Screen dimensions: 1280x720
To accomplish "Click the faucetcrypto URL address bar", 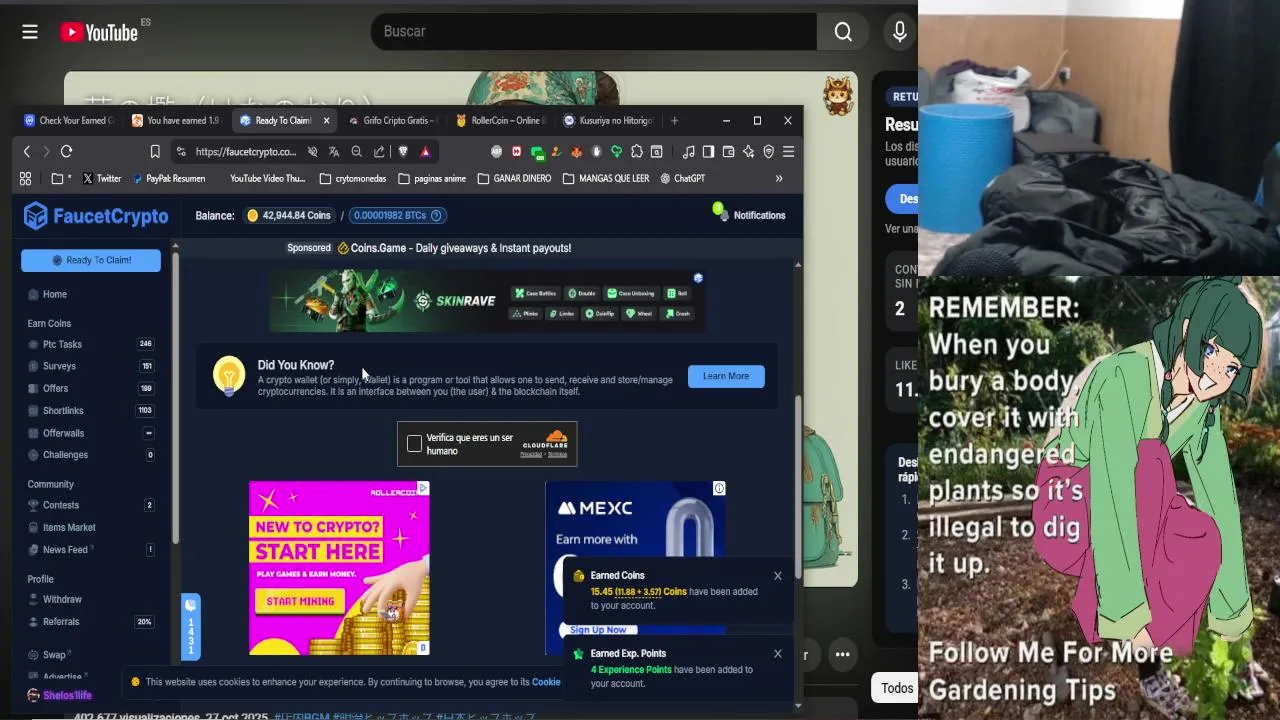I will click(x=246, y=152).
